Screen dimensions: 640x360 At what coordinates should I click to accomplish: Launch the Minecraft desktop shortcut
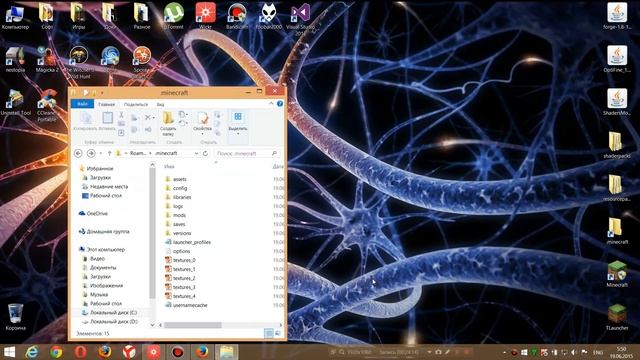(x=617, y=274)
